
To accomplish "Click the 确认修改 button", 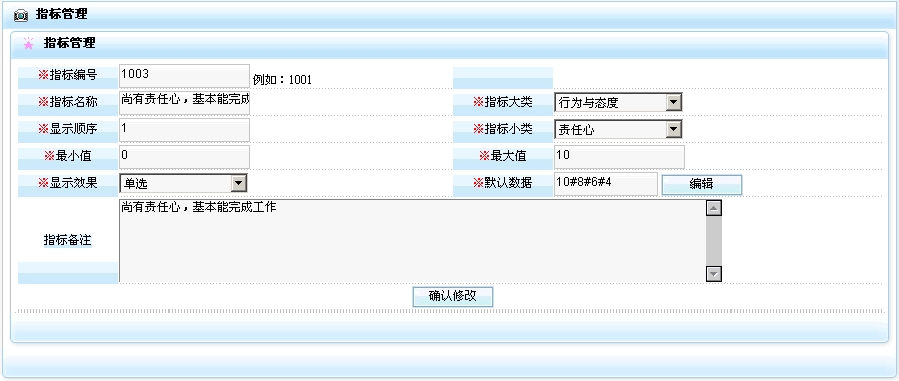I will tap(453, 296).
